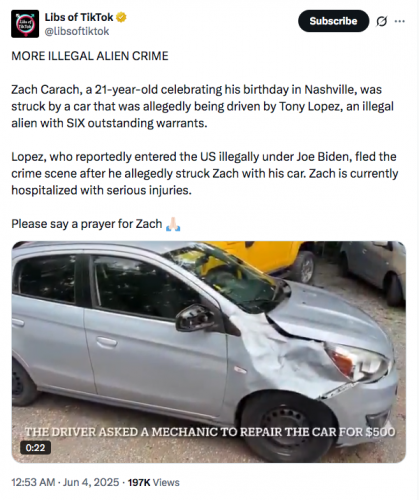
Task: Select the MORE ILLEGAL ALIEN CRIME headline text
Action: click(x=90, y=56)
